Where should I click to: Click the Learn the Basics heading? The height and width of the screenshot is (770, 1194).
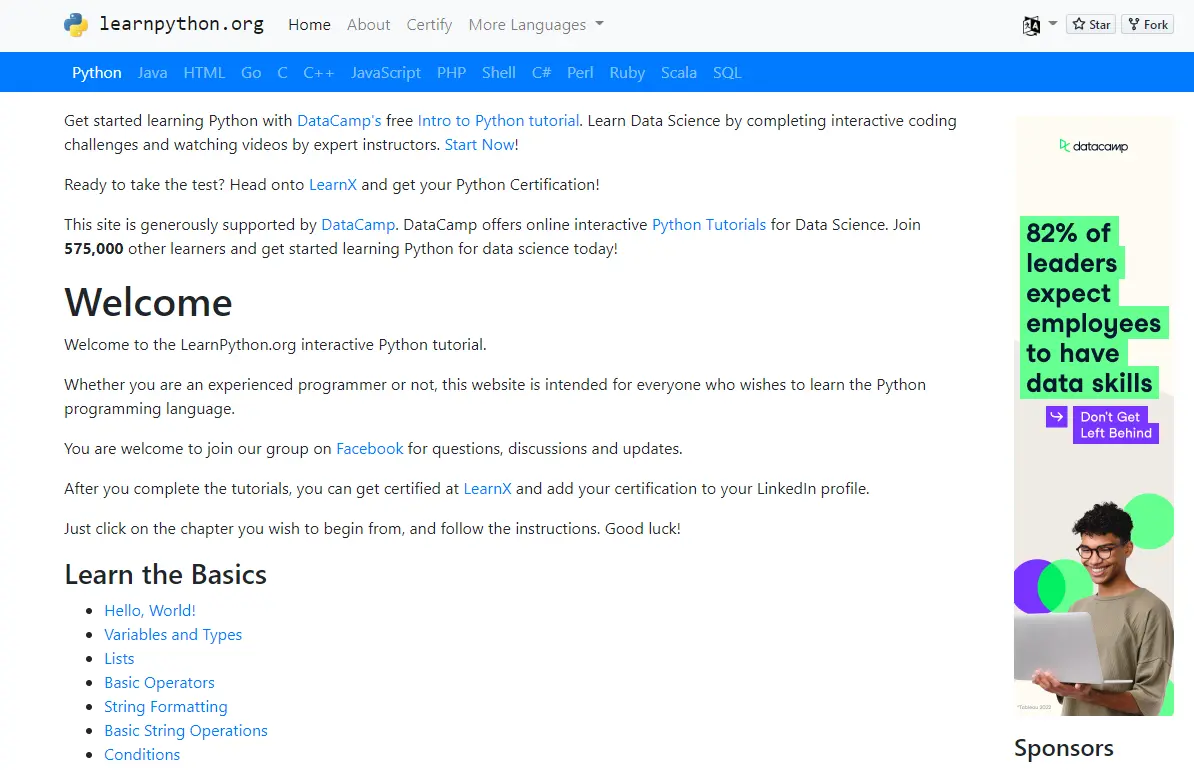click(165, 574)
